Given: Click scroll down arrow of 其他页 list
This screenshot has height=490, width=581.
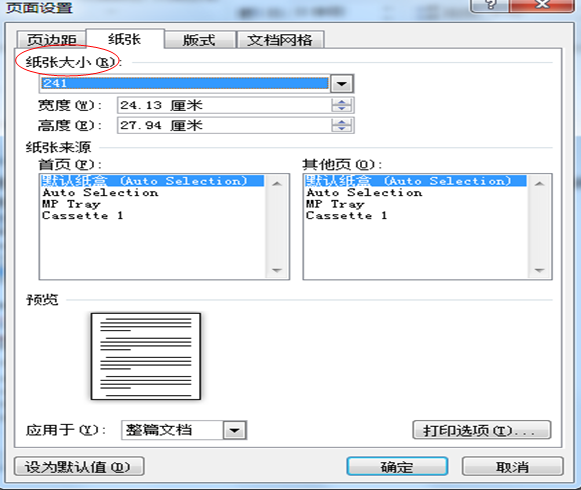Looking at the screenshot, I should [x=540, y=270].
